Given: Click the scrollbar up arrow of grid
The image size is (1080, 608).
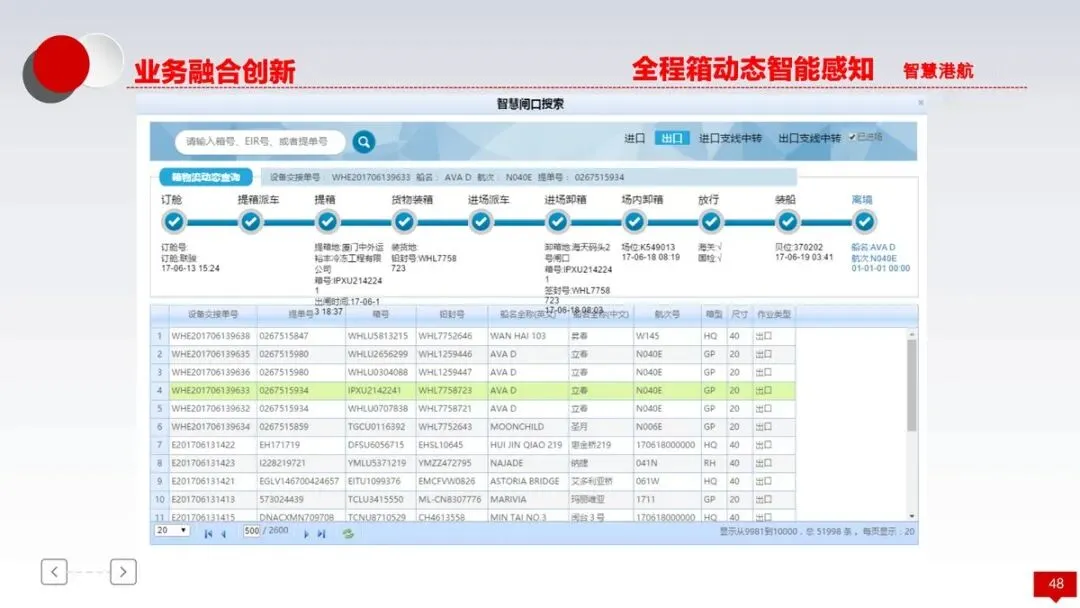Looking at the screenshot, I should tap(911, 334).
